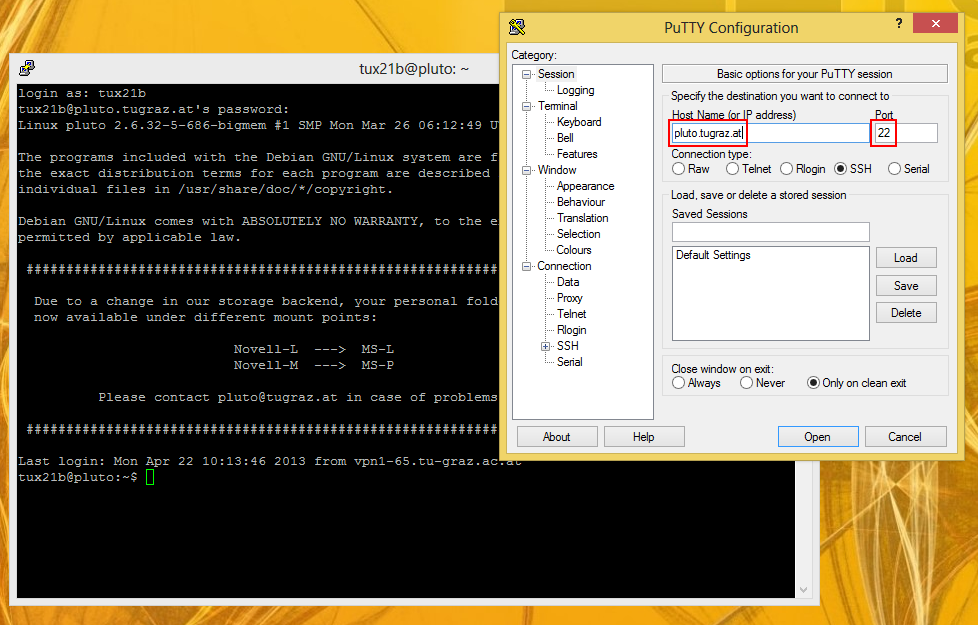The image size is (978, 625).
Task: Select the Session category
Action: (x=556, y=74)
